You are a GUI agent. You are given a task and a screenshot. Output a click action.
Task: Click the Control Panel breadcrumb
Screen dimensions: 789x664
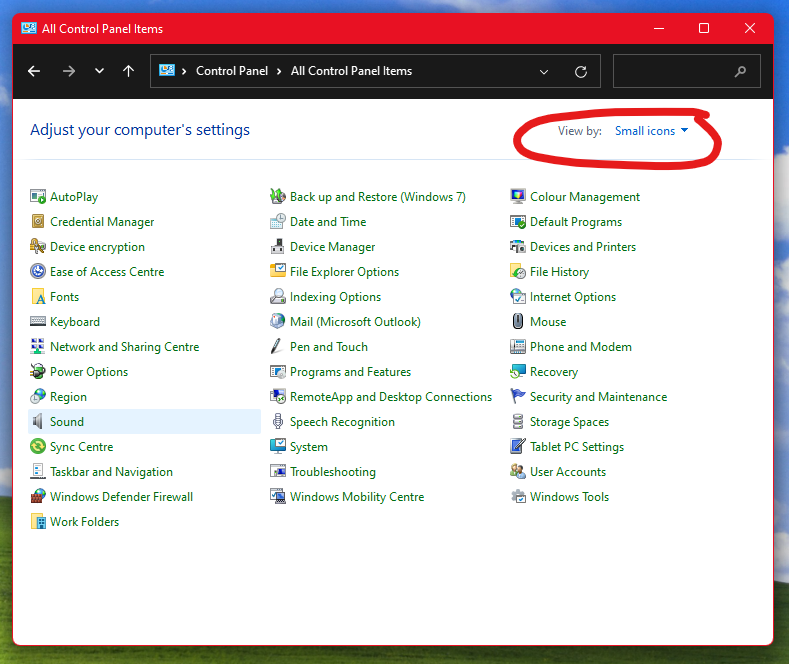click(x=232, y=71)
